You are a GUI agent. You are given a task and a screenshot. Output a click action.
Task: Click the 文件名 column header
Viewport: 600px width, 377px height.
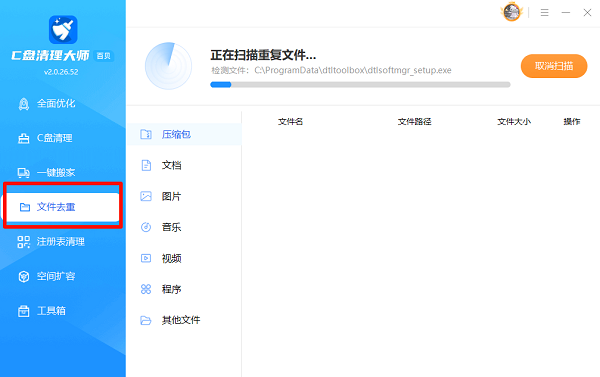pyautogui.click(x=290, y=122)
